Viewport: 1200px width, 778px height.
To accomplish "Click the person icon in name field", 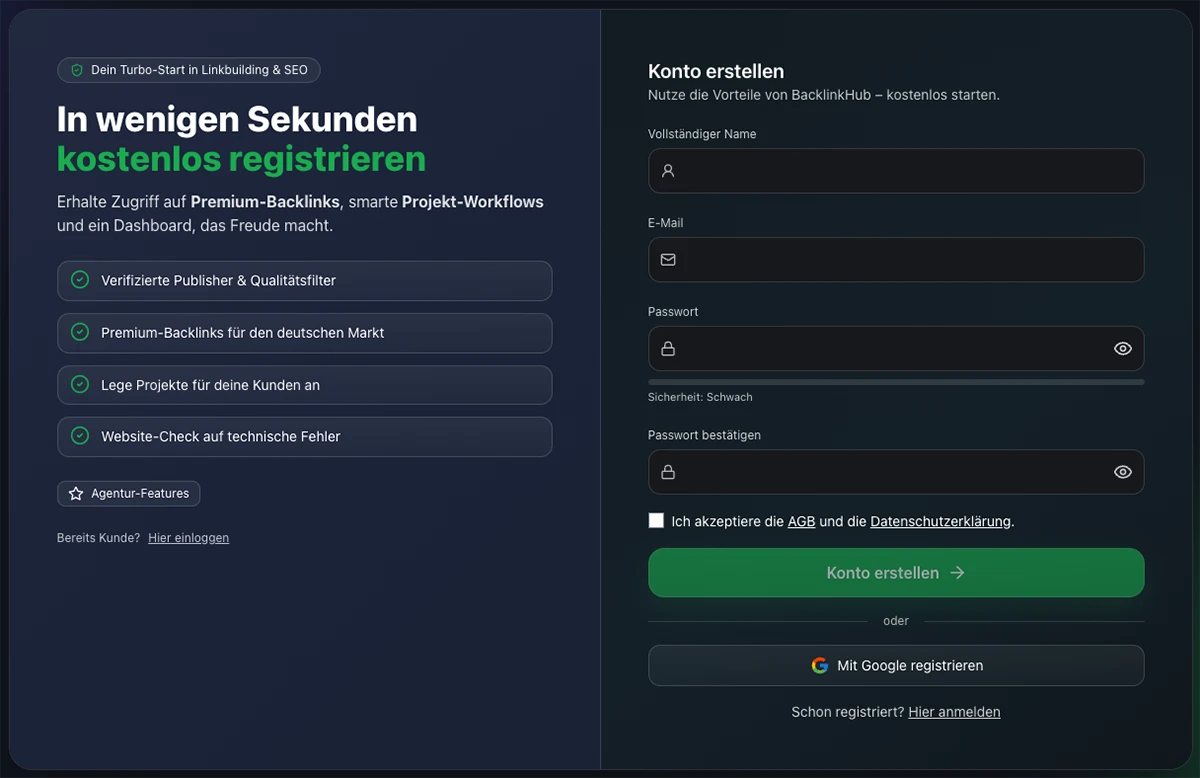I will [668, 171].
